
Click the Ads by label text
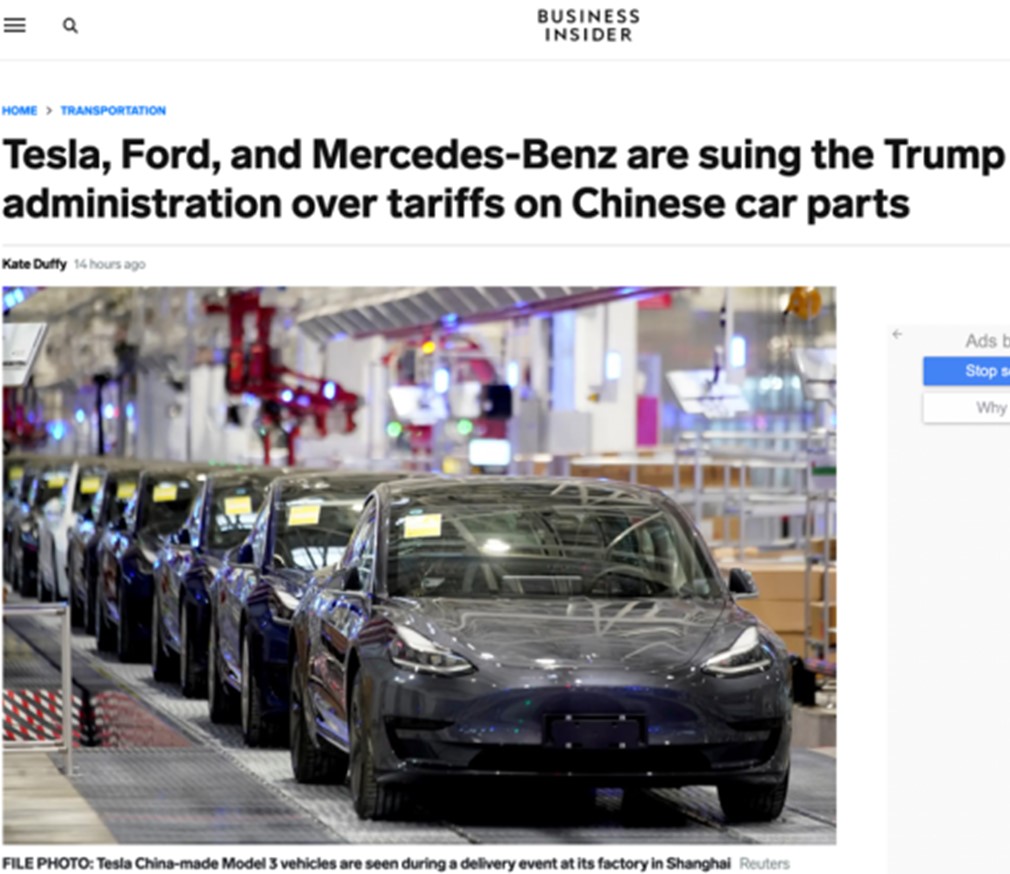(987, 341)
